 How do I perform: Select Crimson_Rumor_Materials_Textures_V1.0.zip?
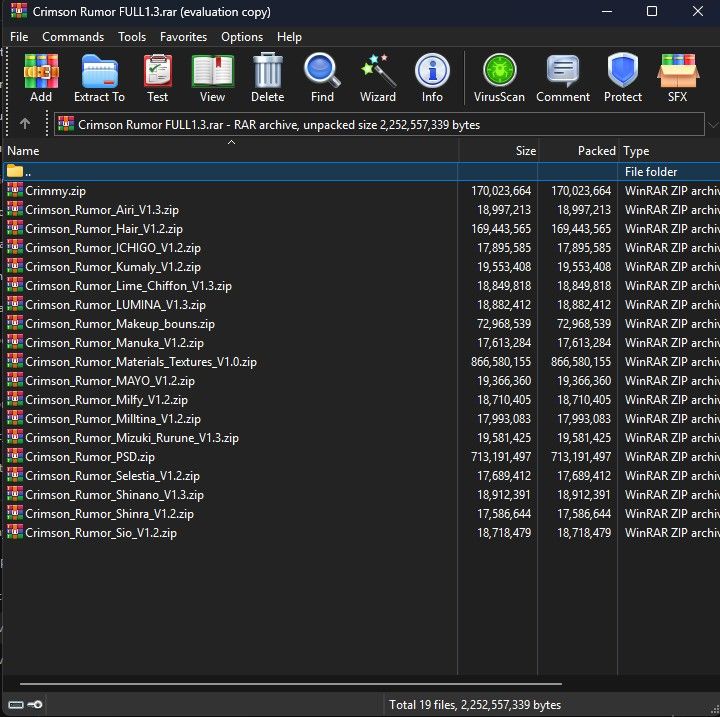point(141,361)
